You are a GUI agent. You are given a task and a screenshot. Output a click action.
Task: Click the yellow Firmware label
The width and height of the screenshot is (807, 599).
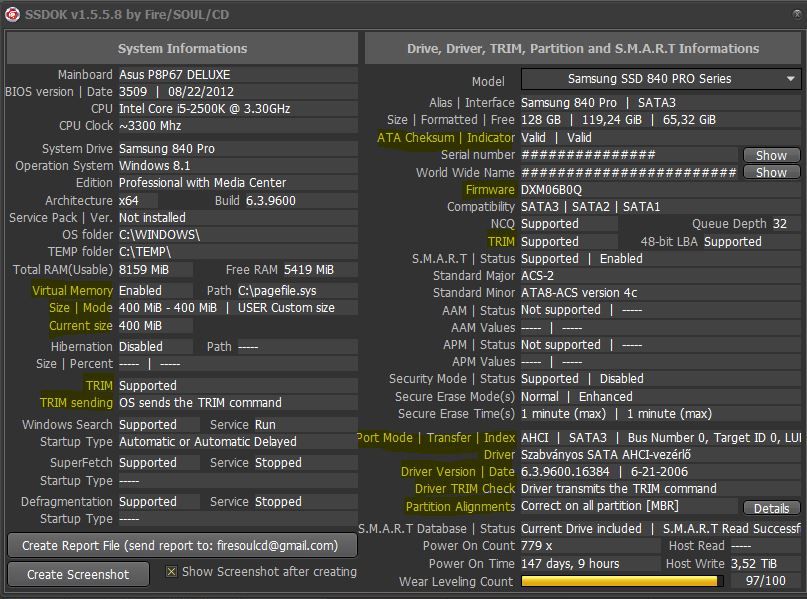489,190
